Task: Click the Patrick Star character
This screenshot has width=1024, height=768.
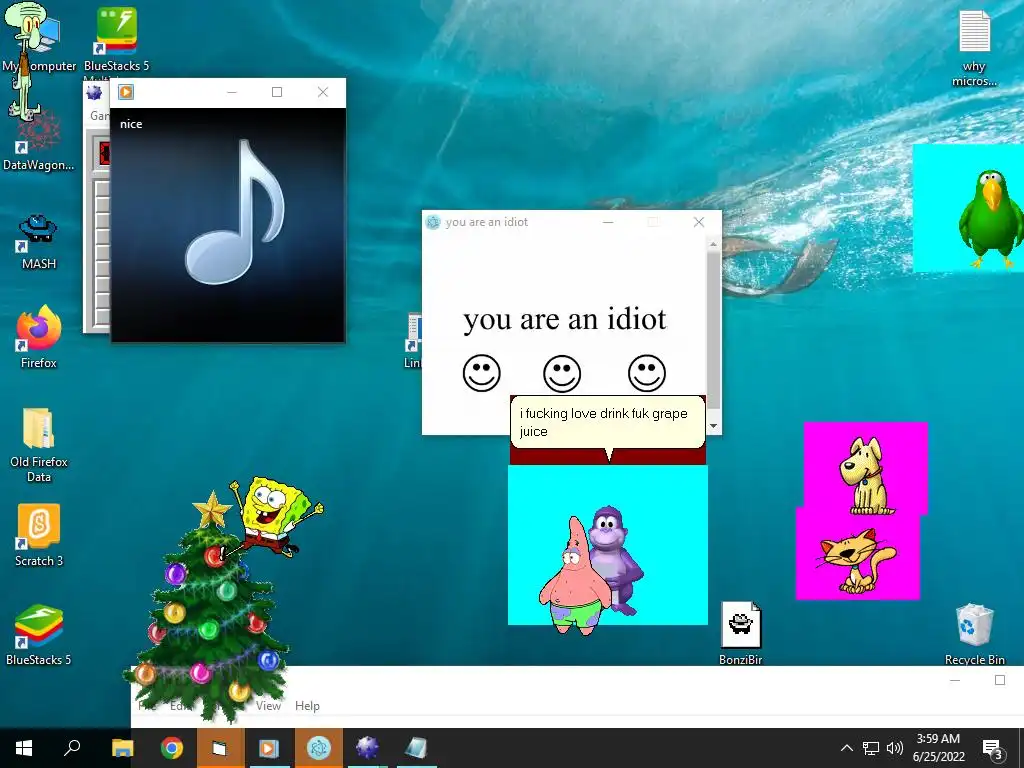Action: (x=575, y=578)
